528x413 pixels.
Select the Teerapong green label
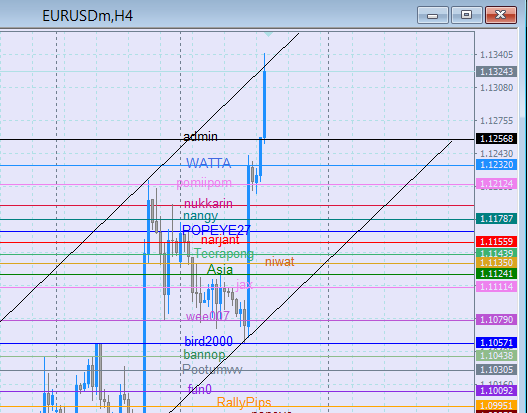click(224, 253)
